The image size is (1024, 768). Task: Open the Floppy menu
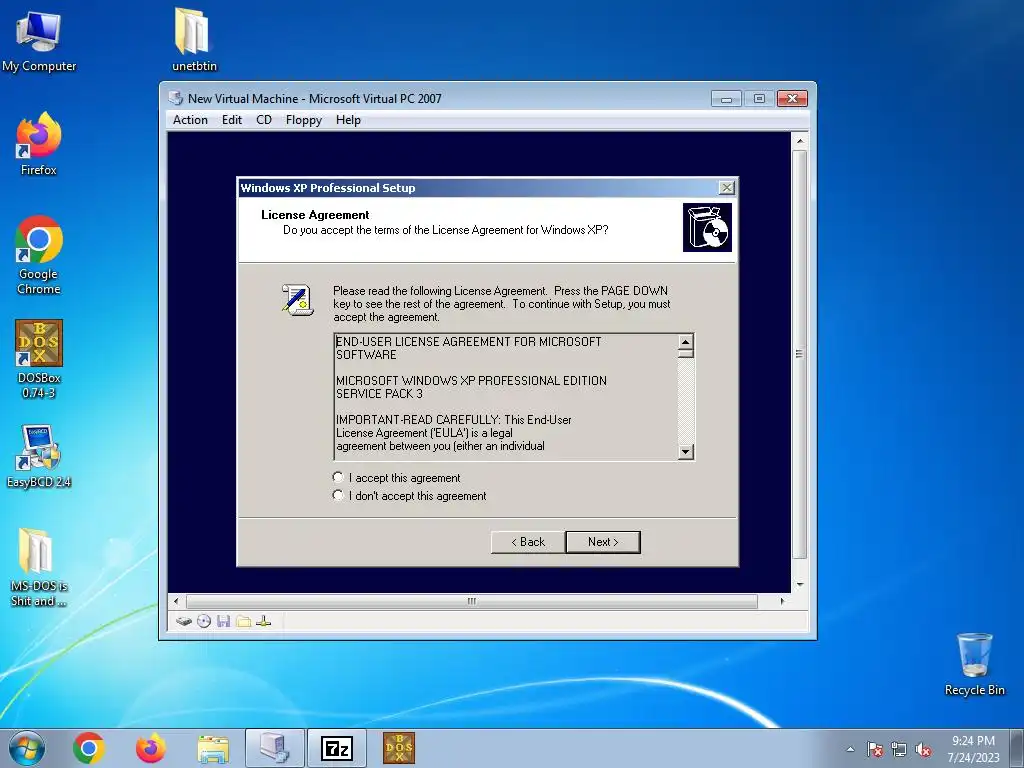(304, 120)
